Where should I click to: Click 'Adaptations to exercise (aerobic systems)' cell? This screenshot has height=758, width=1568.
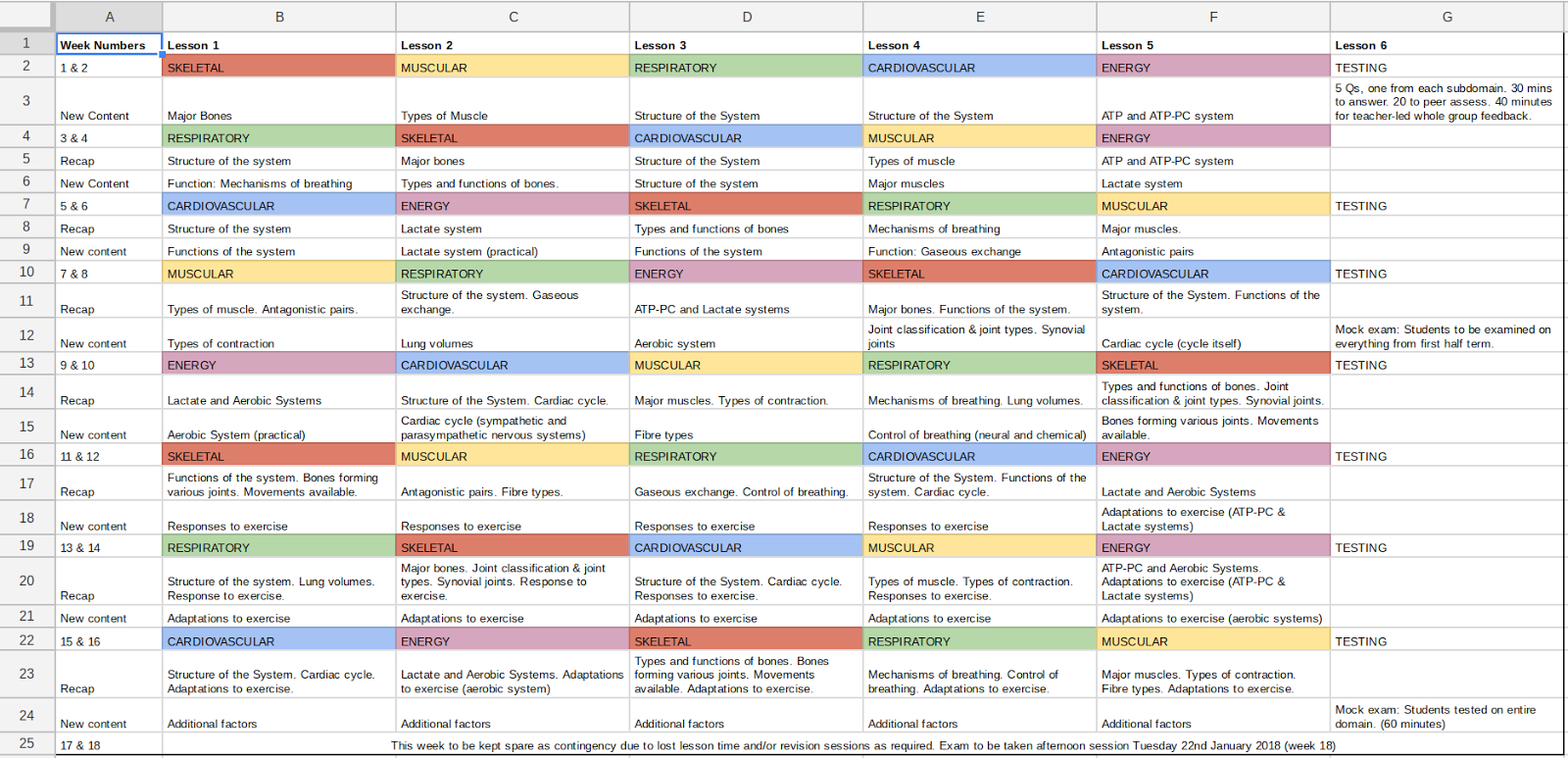coord(1213,618)
